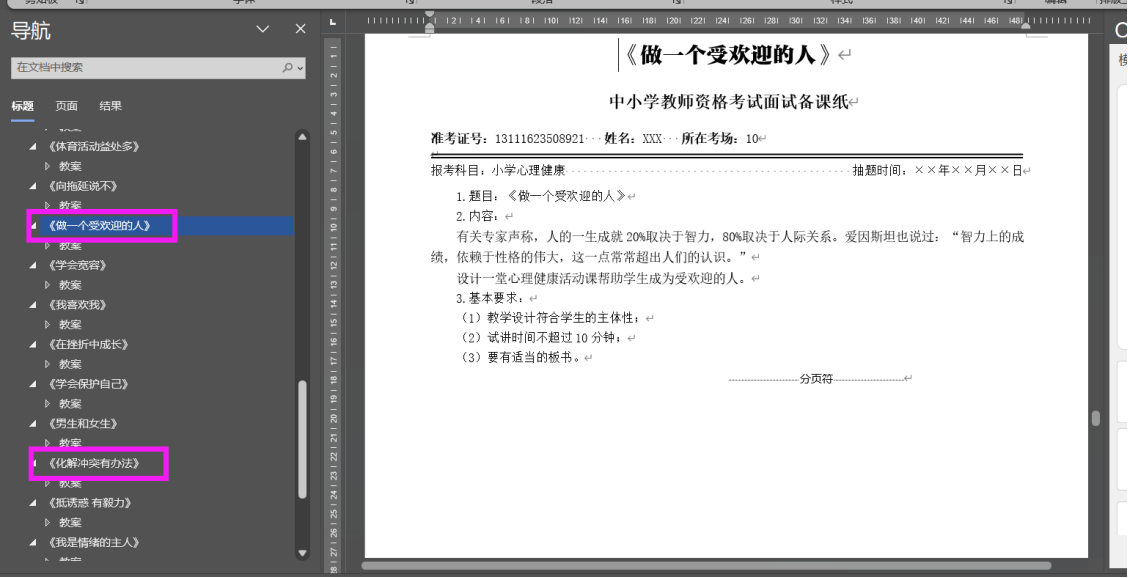Click the search magnifier icon in navigation pane
The width and height of the screenshot is (1128, 578).
(287, 68)
